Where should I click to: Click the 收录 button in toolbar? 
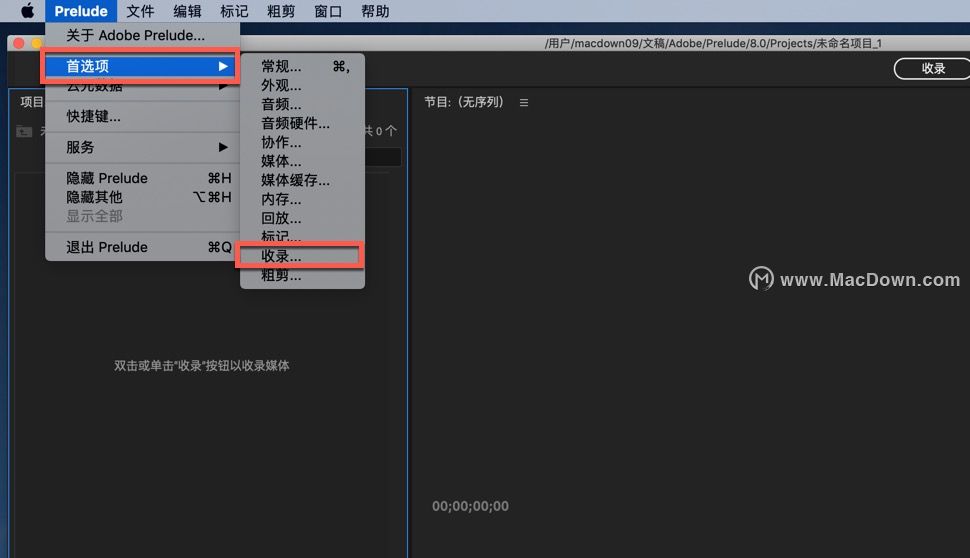932,69
